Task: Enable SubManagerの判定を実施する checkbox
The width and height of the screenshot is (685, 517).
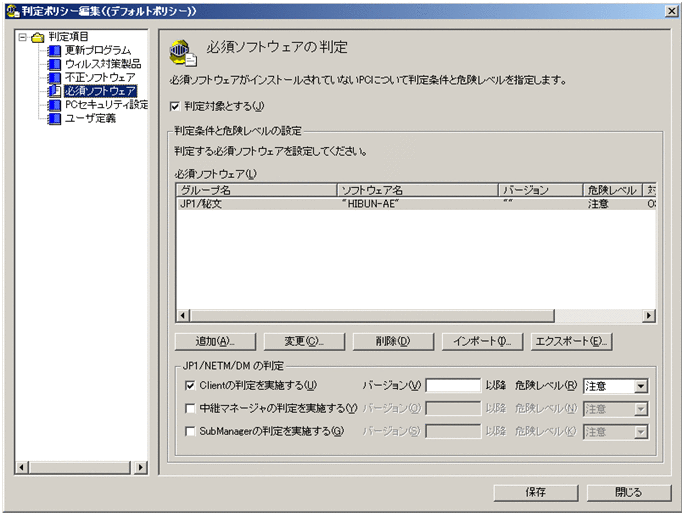Action: point(190,431)
